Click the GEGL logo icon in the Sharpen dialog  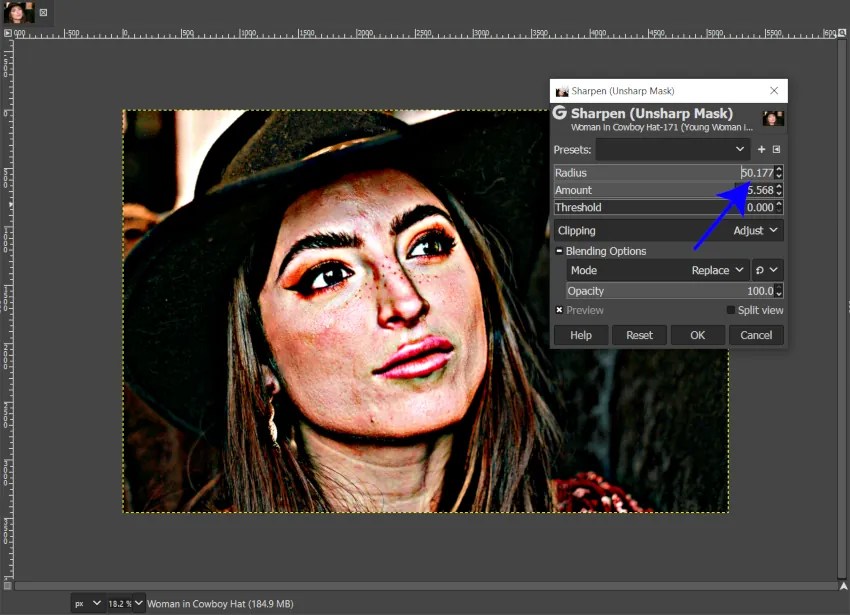558,114
